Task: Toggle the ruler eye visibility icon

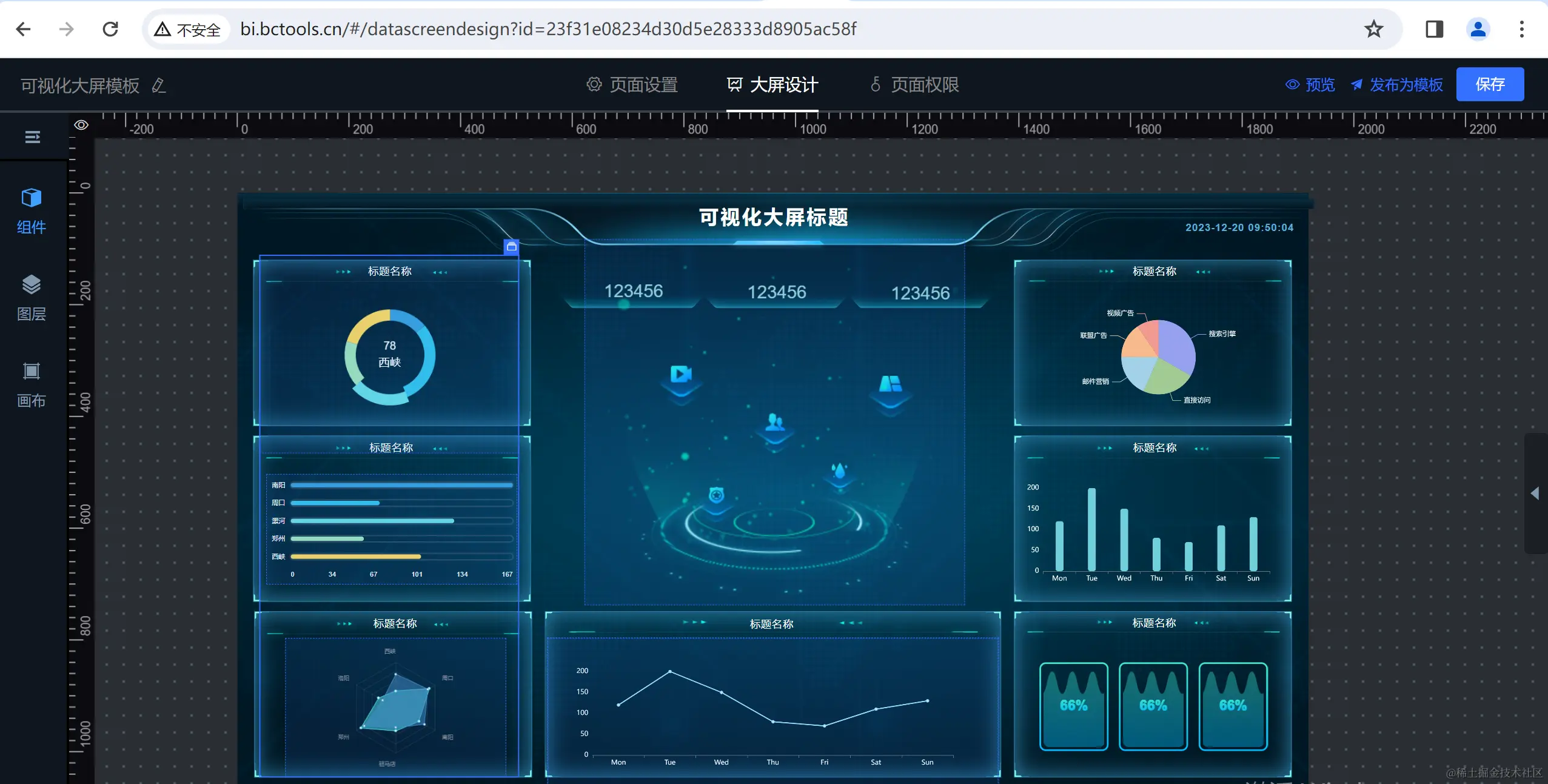Action: [81, 125]
